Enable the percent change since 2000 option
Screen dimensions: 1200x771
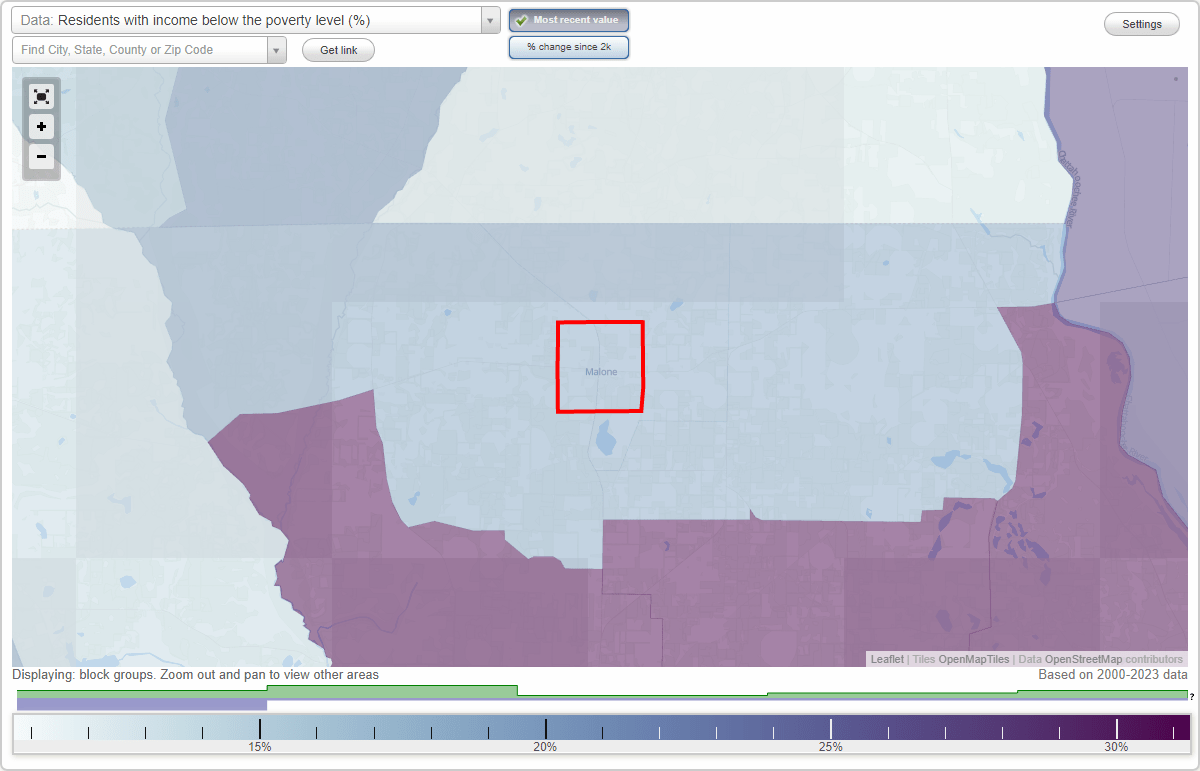pyautogui.click(x=568, y=46)
